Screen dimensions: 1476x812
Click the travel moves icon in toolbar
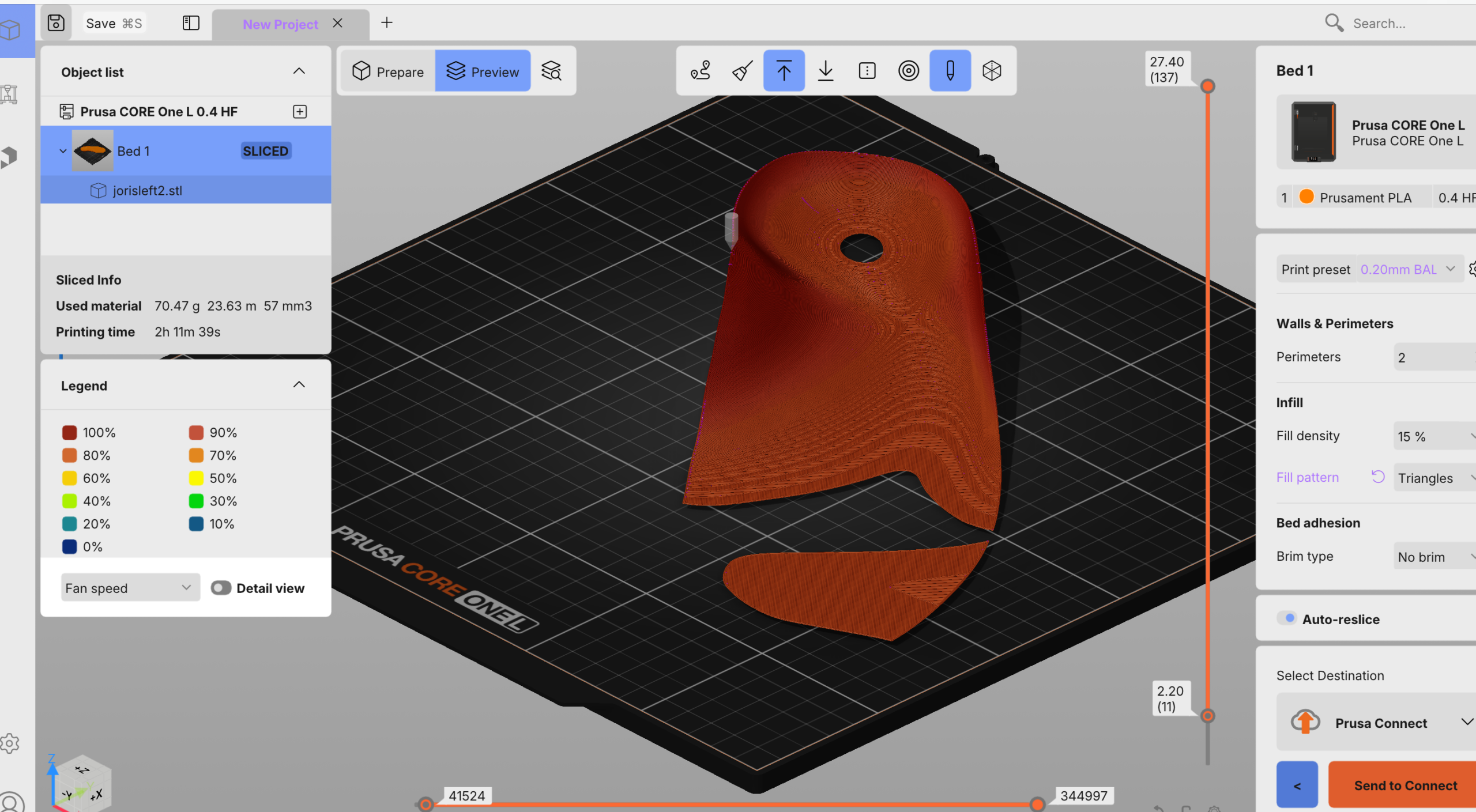[701, 71]
